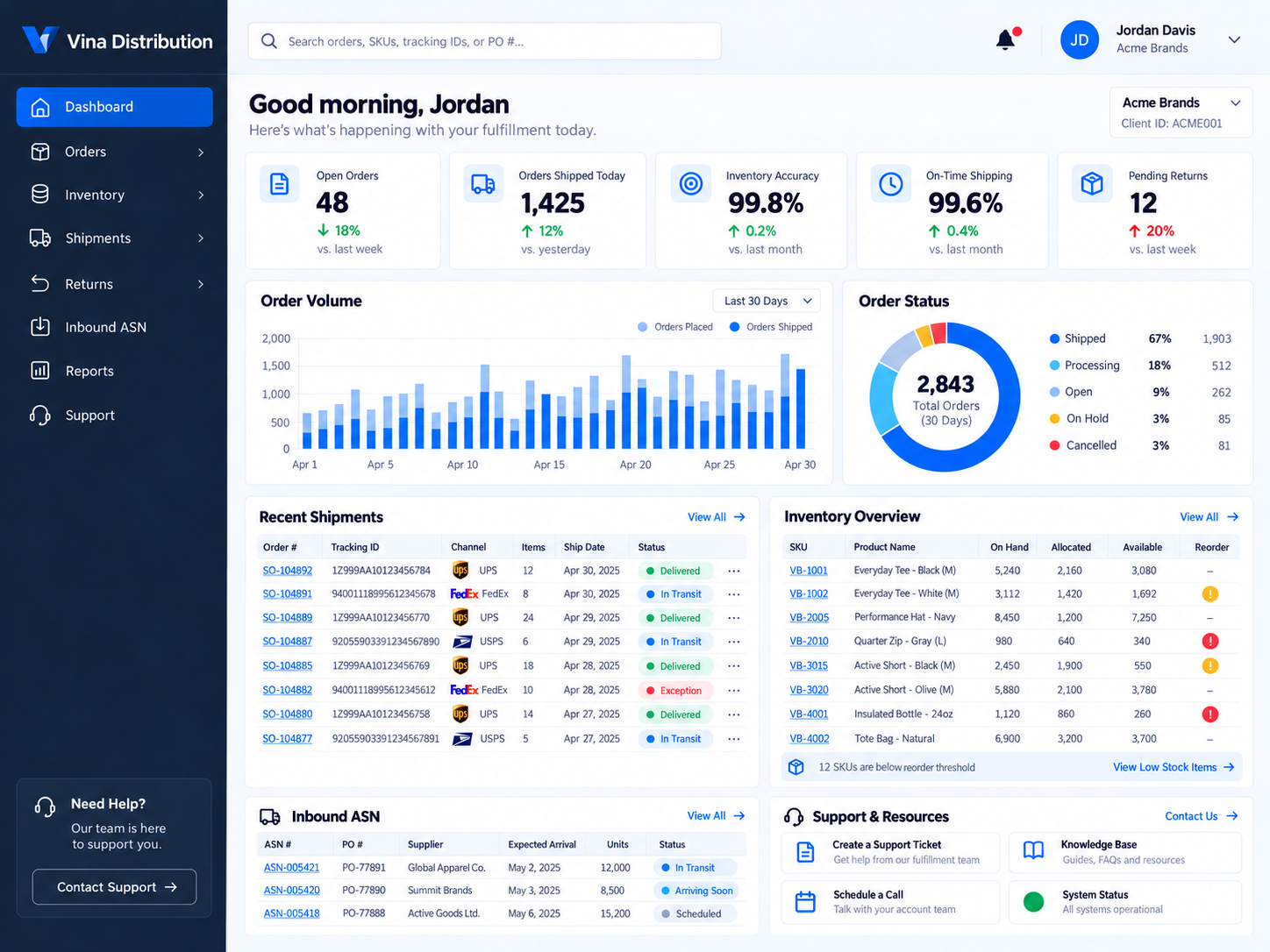1270x952 pixels.
Task: Click the JD user avatar
Action: [1079, 40]
